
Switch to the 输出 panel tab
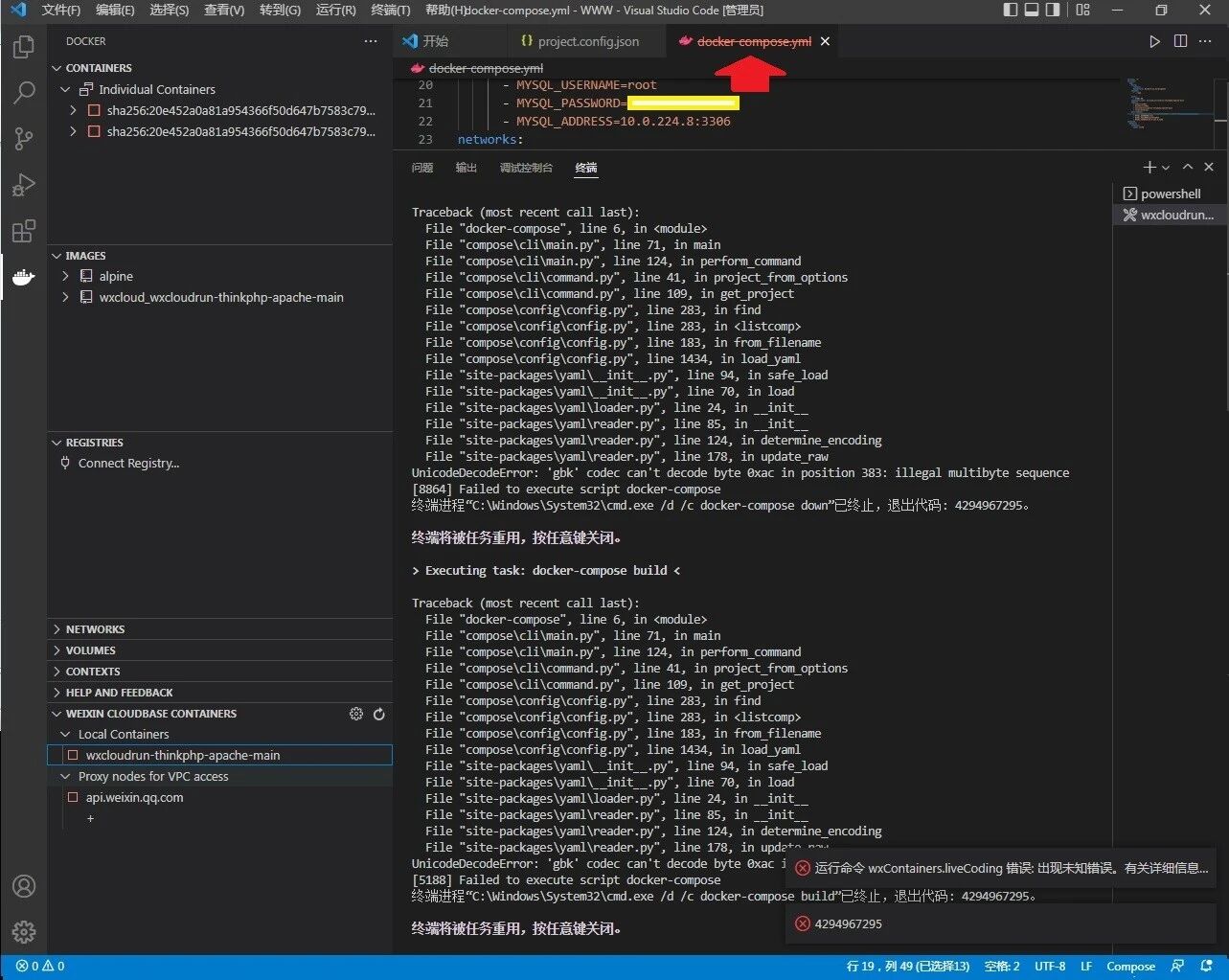(467, 168)
